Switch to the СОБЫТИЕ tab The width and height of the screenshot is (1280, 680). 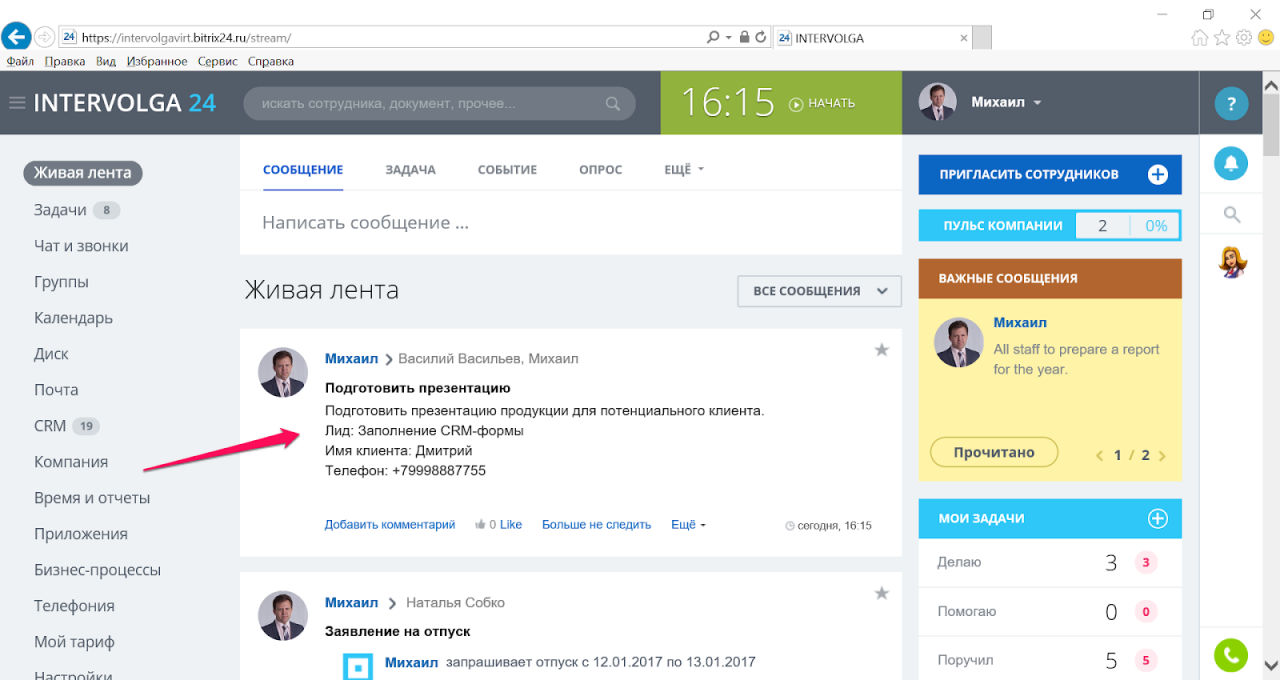coord(507,169)
